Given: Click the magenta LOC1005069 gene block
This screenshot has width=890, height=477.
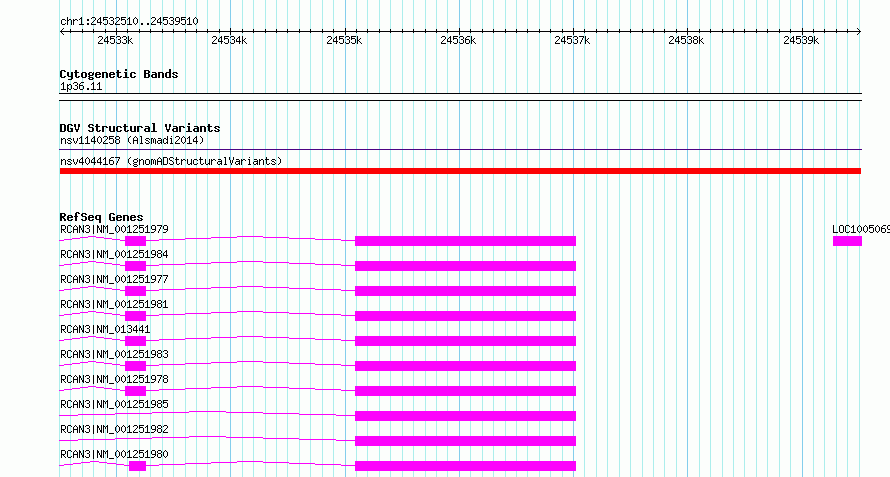Looking at the screenshot, I should coord(847,241).
